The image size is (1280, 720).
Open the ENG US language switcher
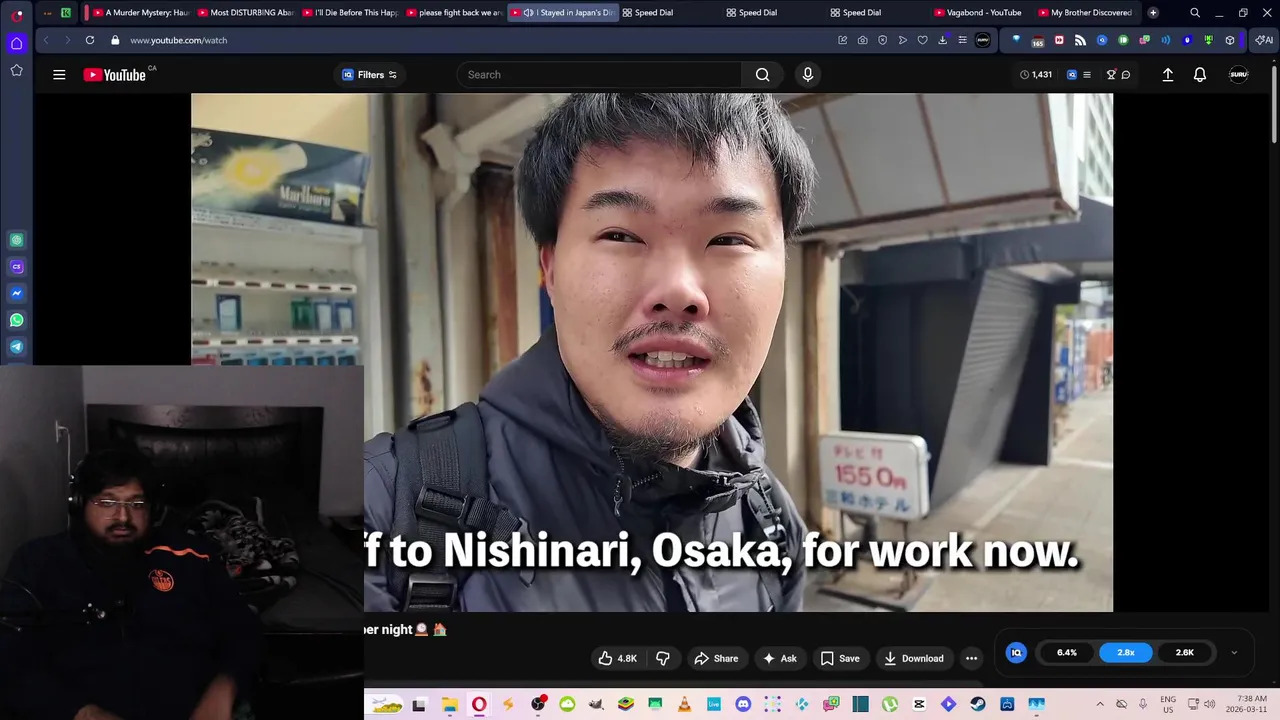pos(1168,704)
